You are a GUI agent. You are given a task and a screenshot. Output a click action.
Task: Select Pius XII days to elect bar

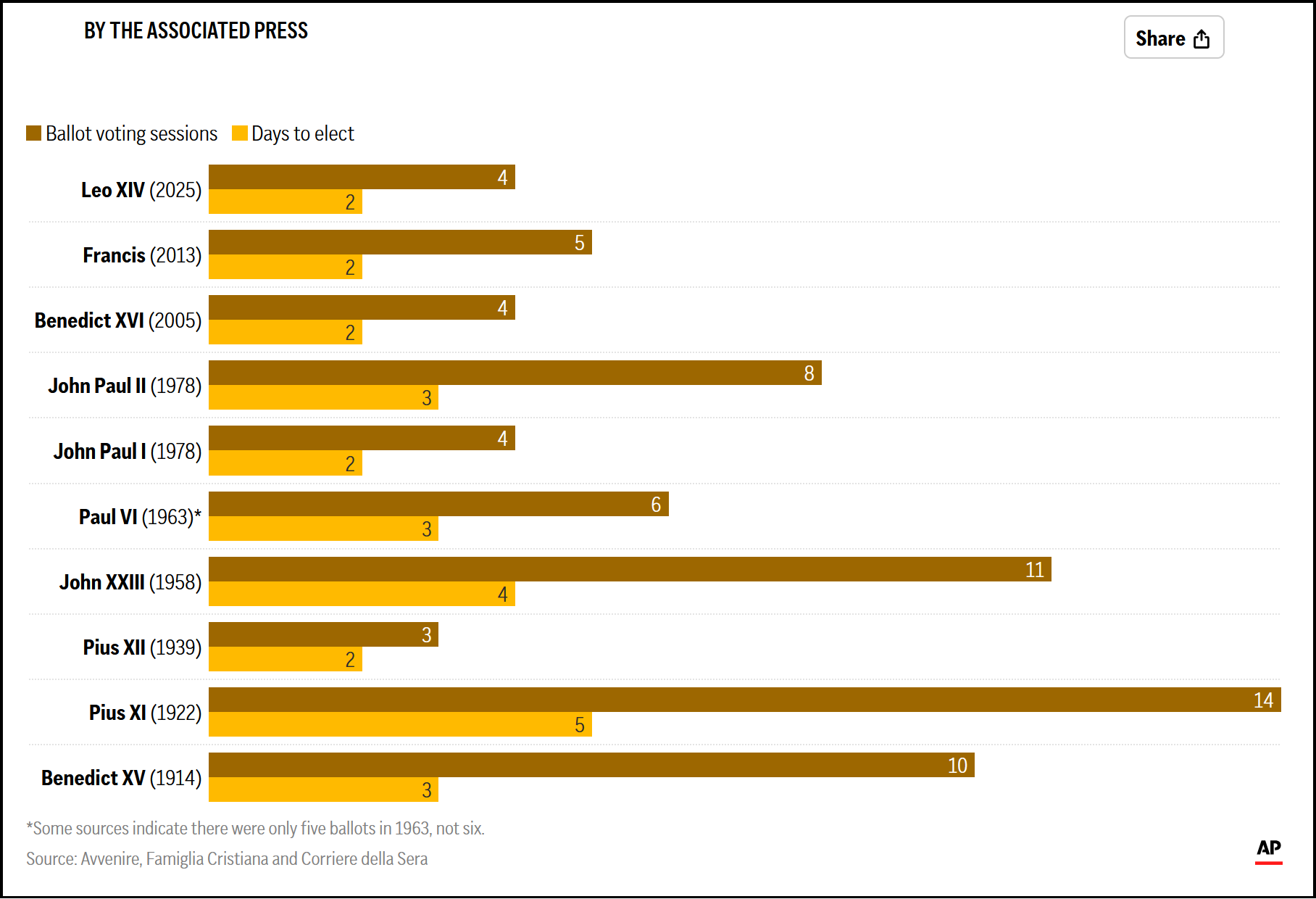tap(285, 659)
